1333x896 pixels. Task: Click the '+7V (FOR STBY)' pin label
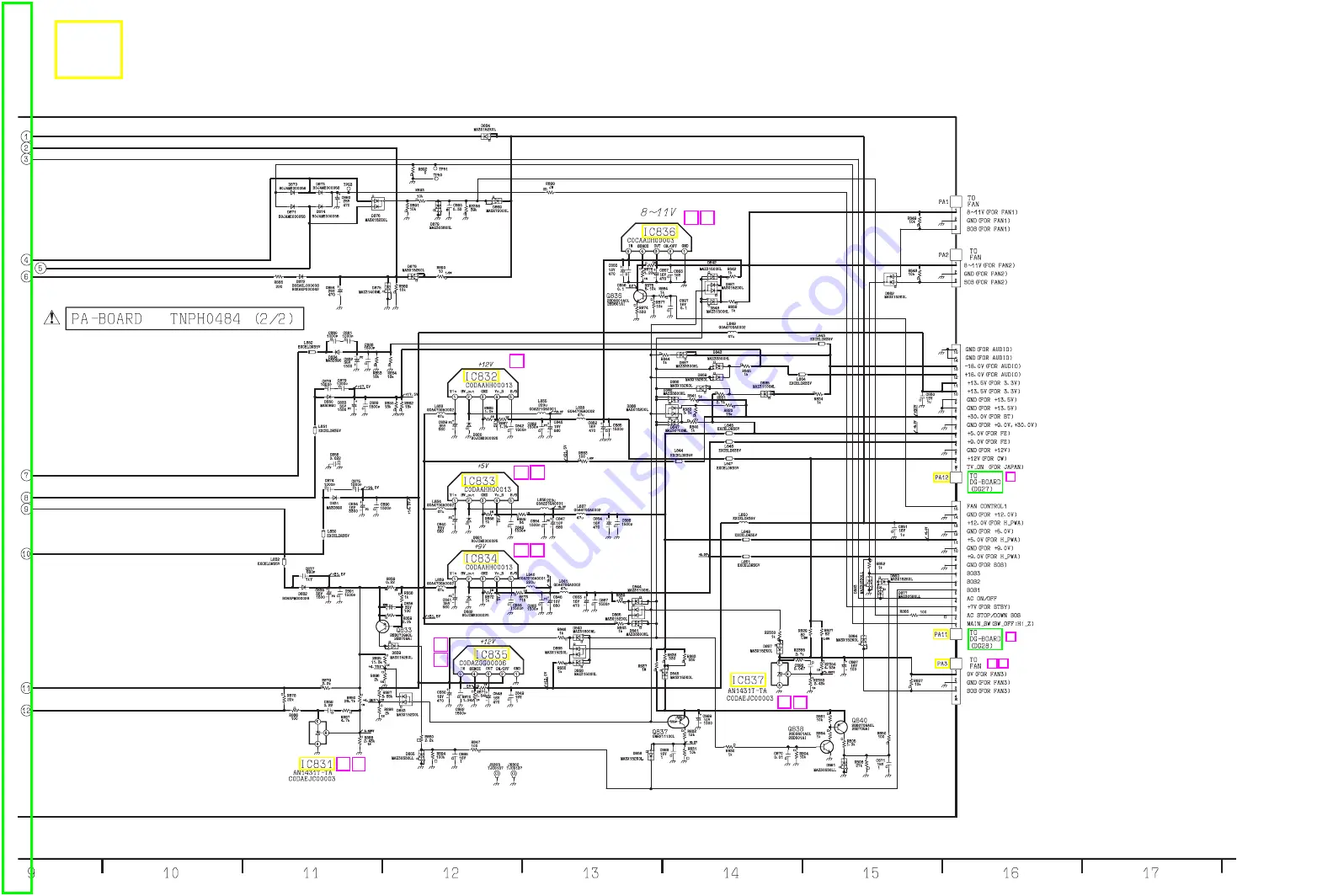989,607
